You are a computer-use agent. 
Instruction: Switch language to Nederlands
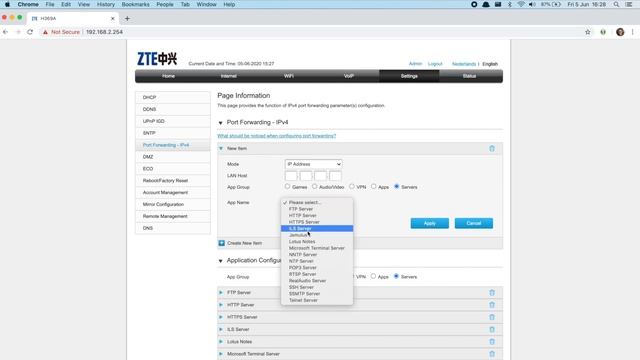464,64
